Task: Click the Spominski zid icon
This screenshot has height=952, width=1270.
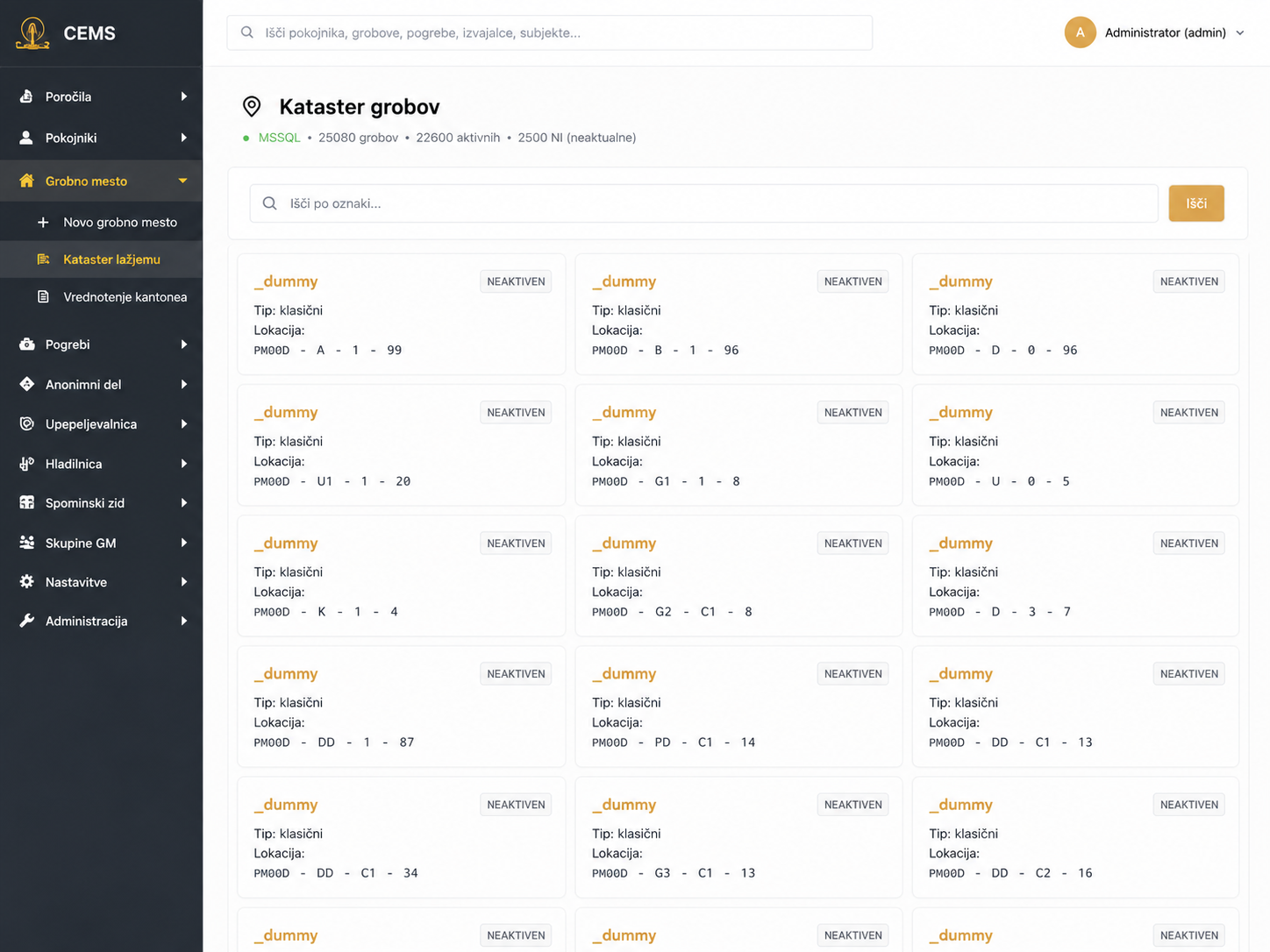Action: coord(26,503)
